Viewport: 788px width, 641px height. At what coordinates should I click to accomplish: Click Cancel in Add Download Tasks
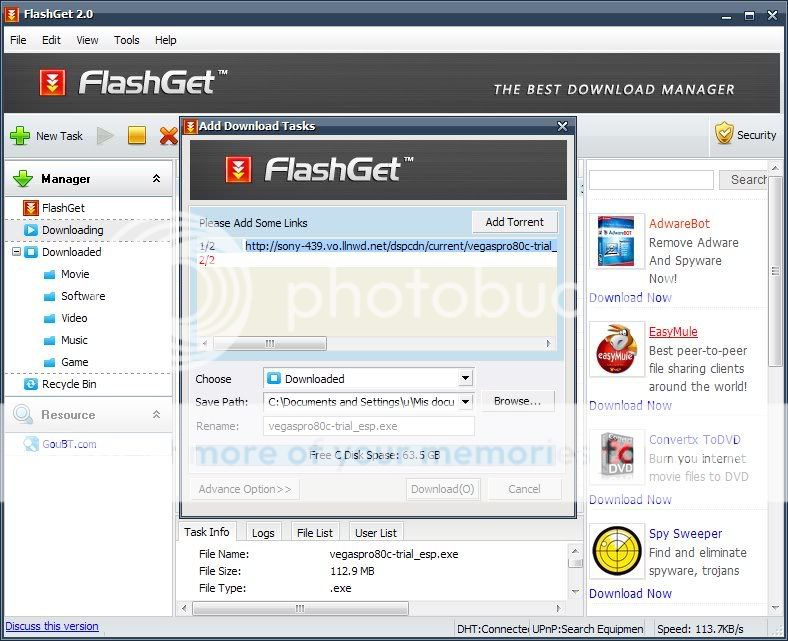[x=524, y=489]
